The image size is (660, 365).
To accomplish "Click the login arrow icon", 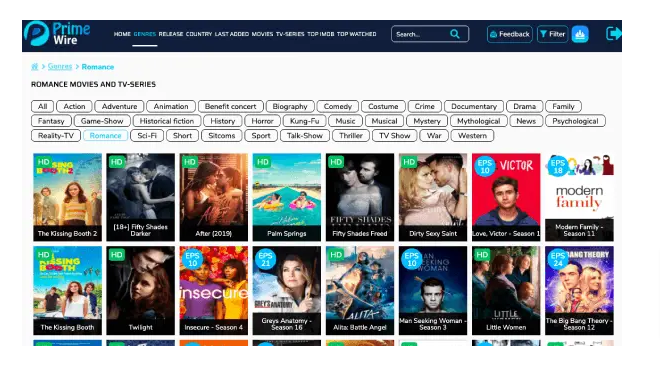I will point(613,33).
